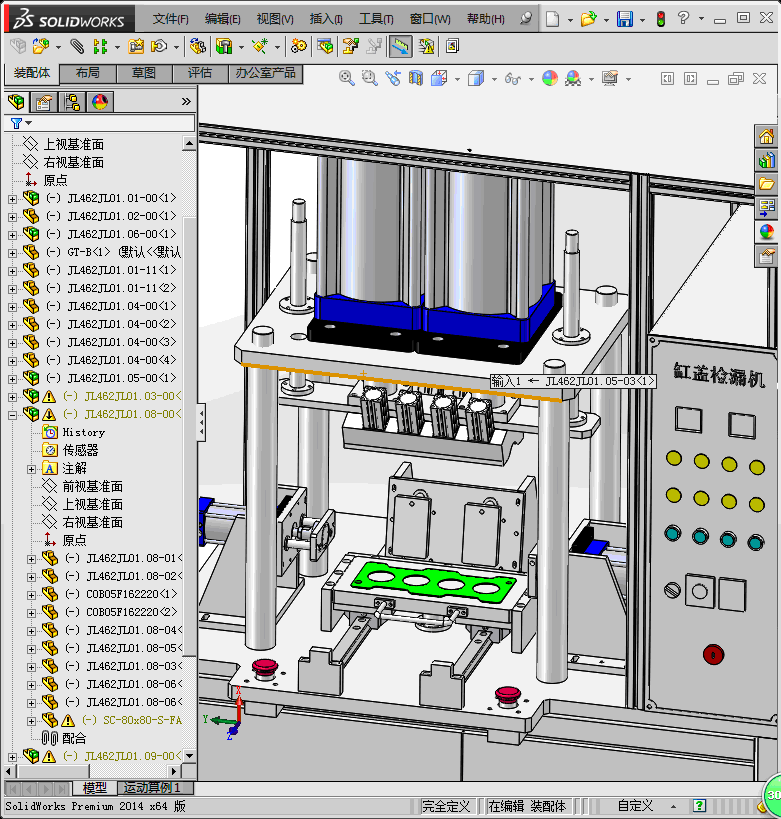
Task: Open Hide/Show Items dropdown arrow
Action: [x=531, y=80]
